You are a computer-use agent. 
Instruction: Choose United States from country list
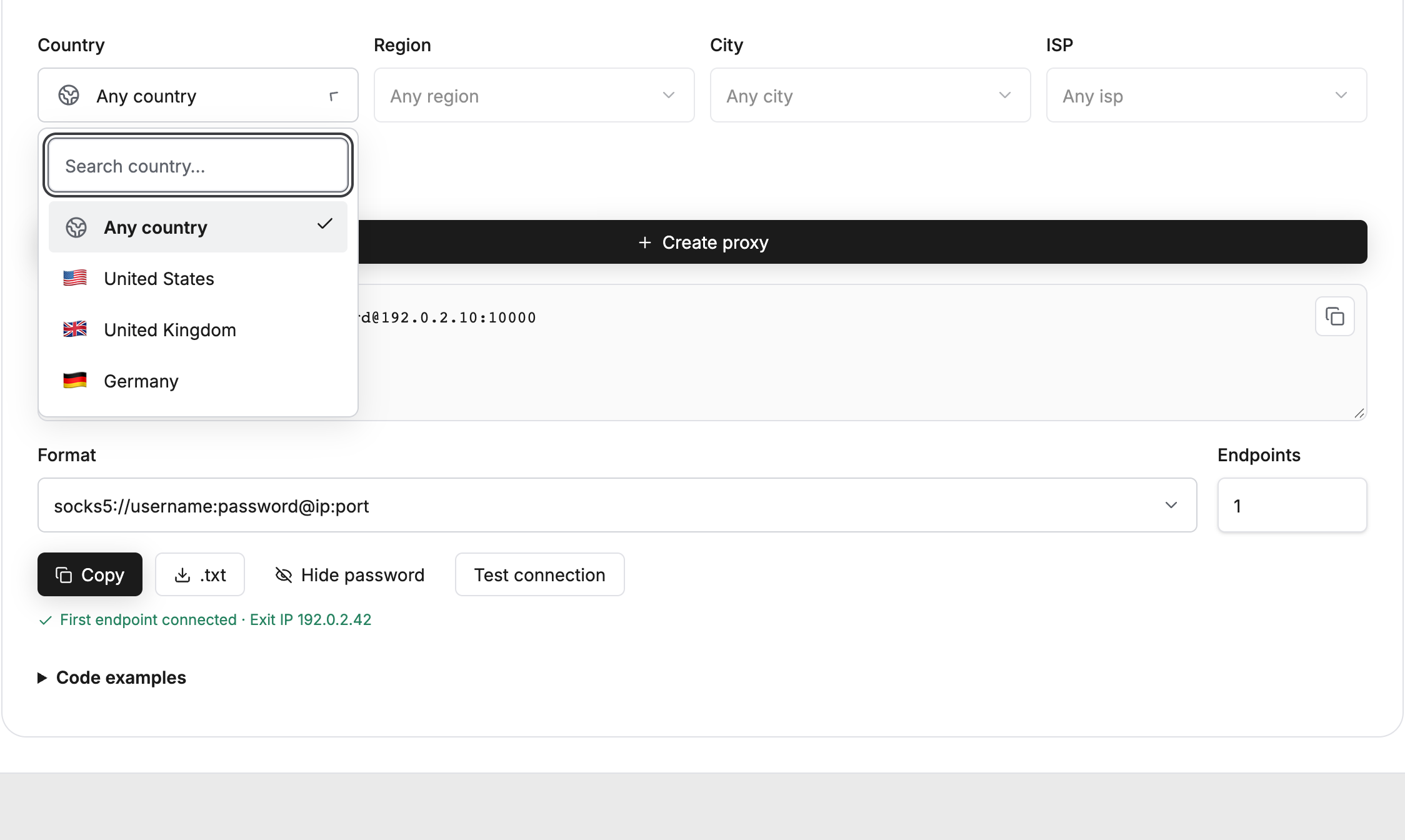tap(197, 278)
